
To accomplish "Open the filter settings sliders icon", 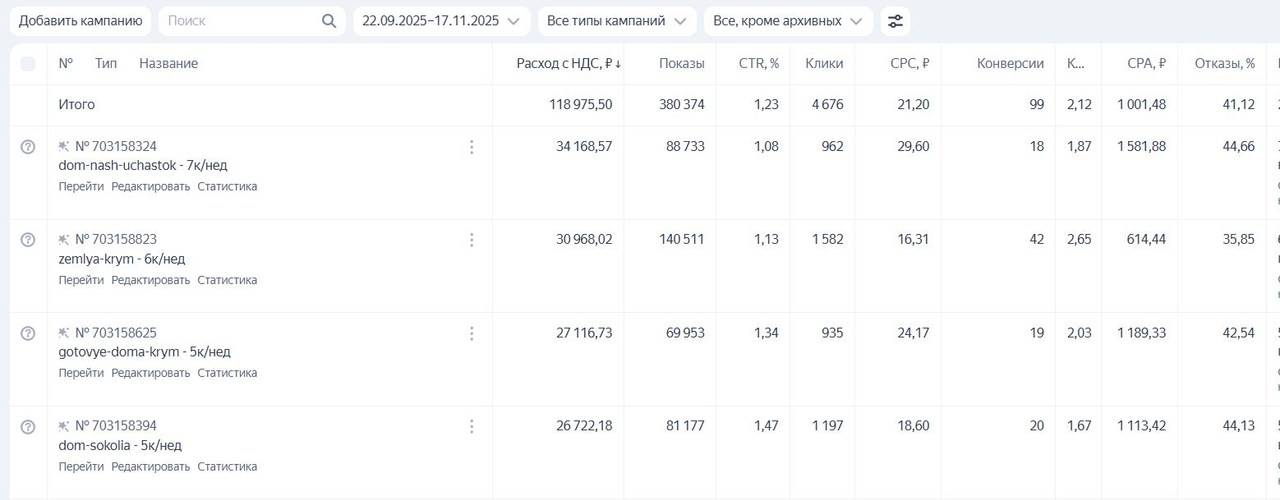I will (895, 21).
